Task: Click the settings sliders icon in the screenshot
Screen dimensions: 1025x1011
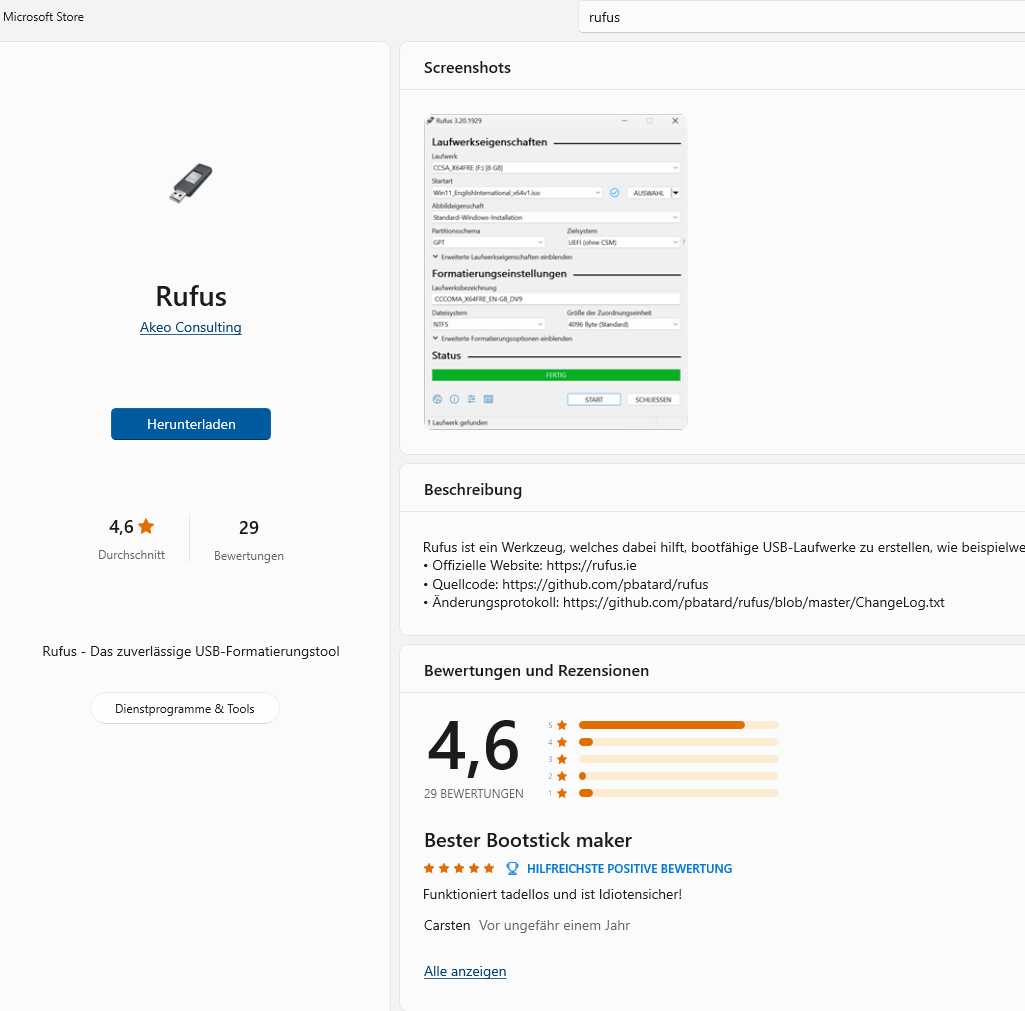Action: pyautogui.click(x=471, y=399)
